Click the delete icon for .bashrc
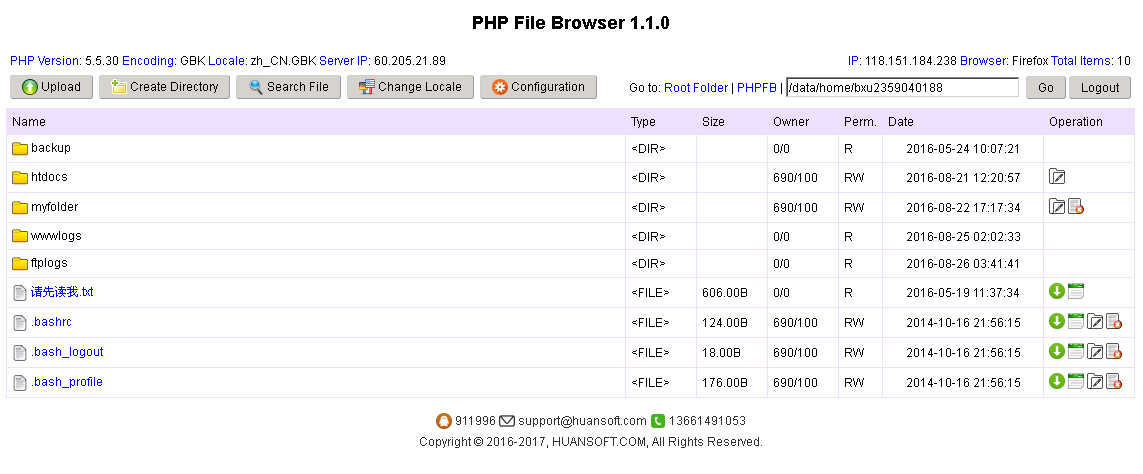Screen dimensions: 1143x474 [1114, 322]
